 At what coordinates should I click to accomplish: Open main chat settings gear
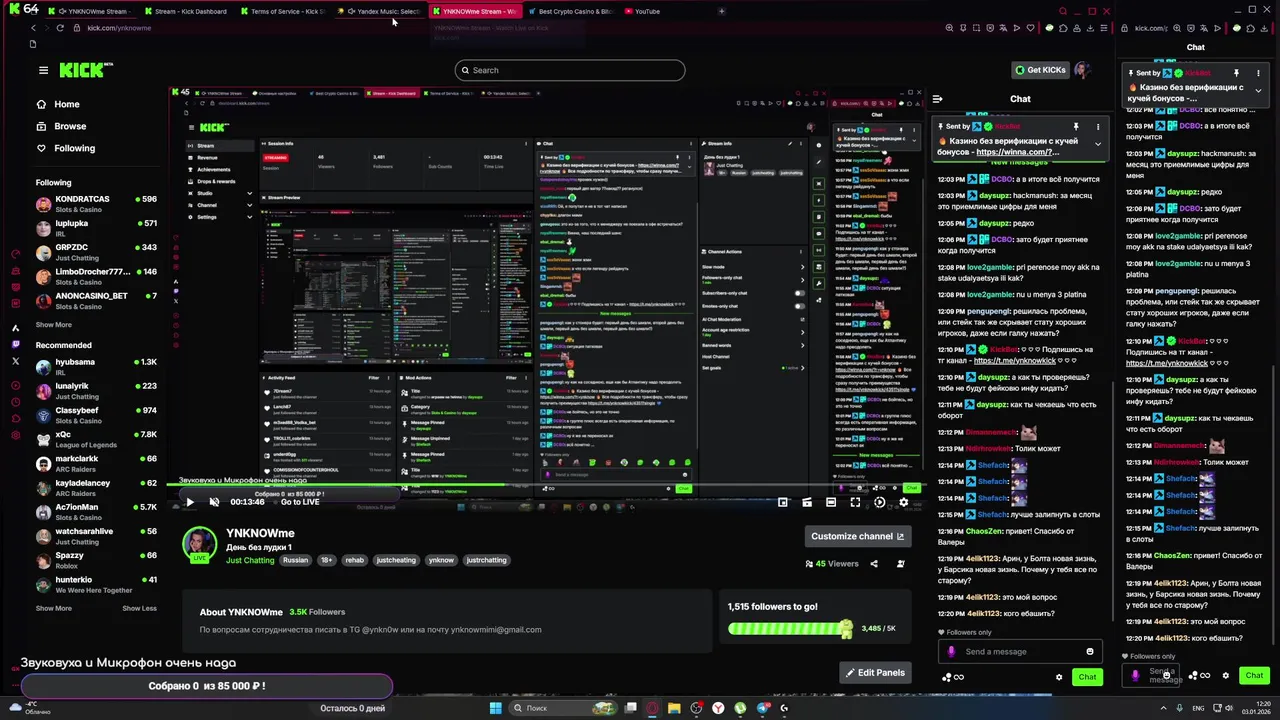click(1059, 677)
